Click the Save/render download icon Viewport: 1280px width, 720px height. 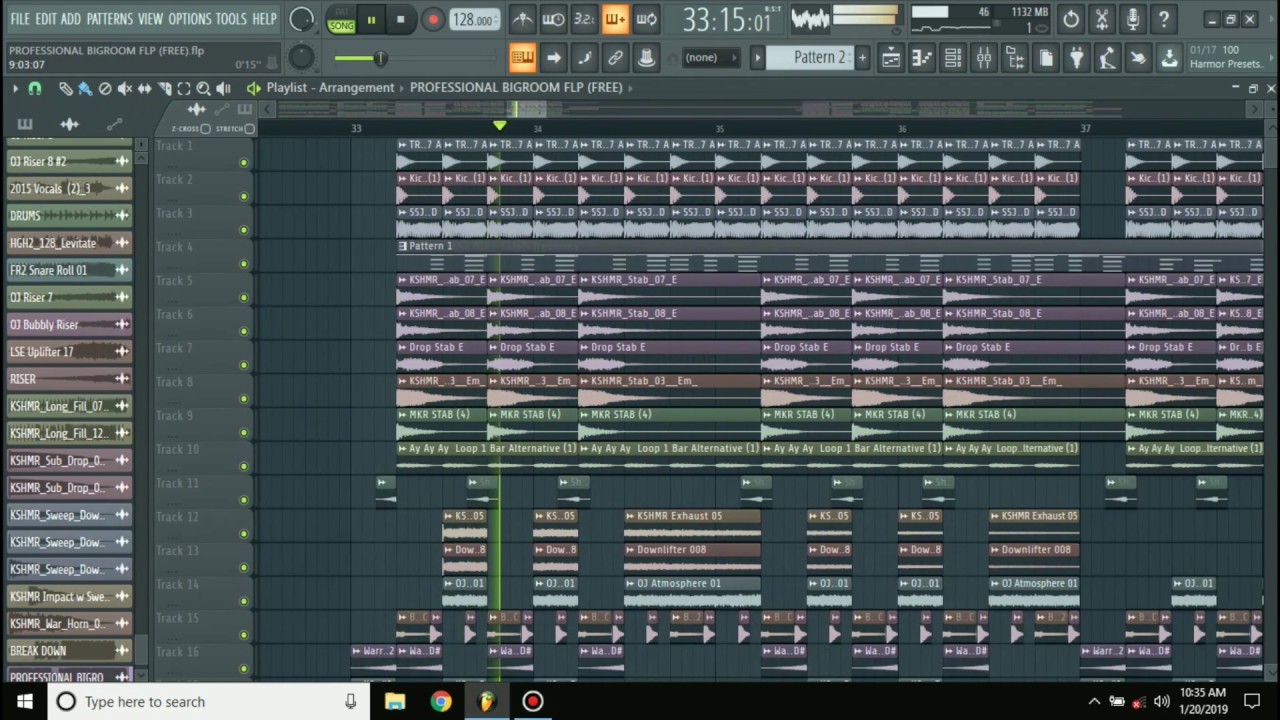(1169, 58)
